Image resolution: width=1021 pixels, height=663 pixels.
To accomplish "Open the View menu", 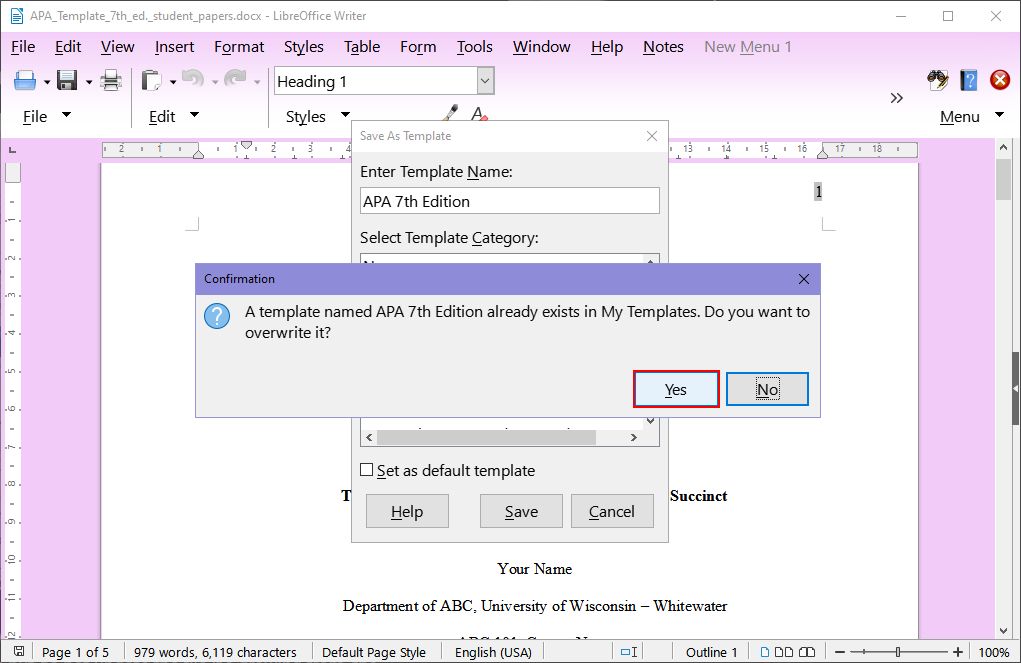I will tap(117, 47).
